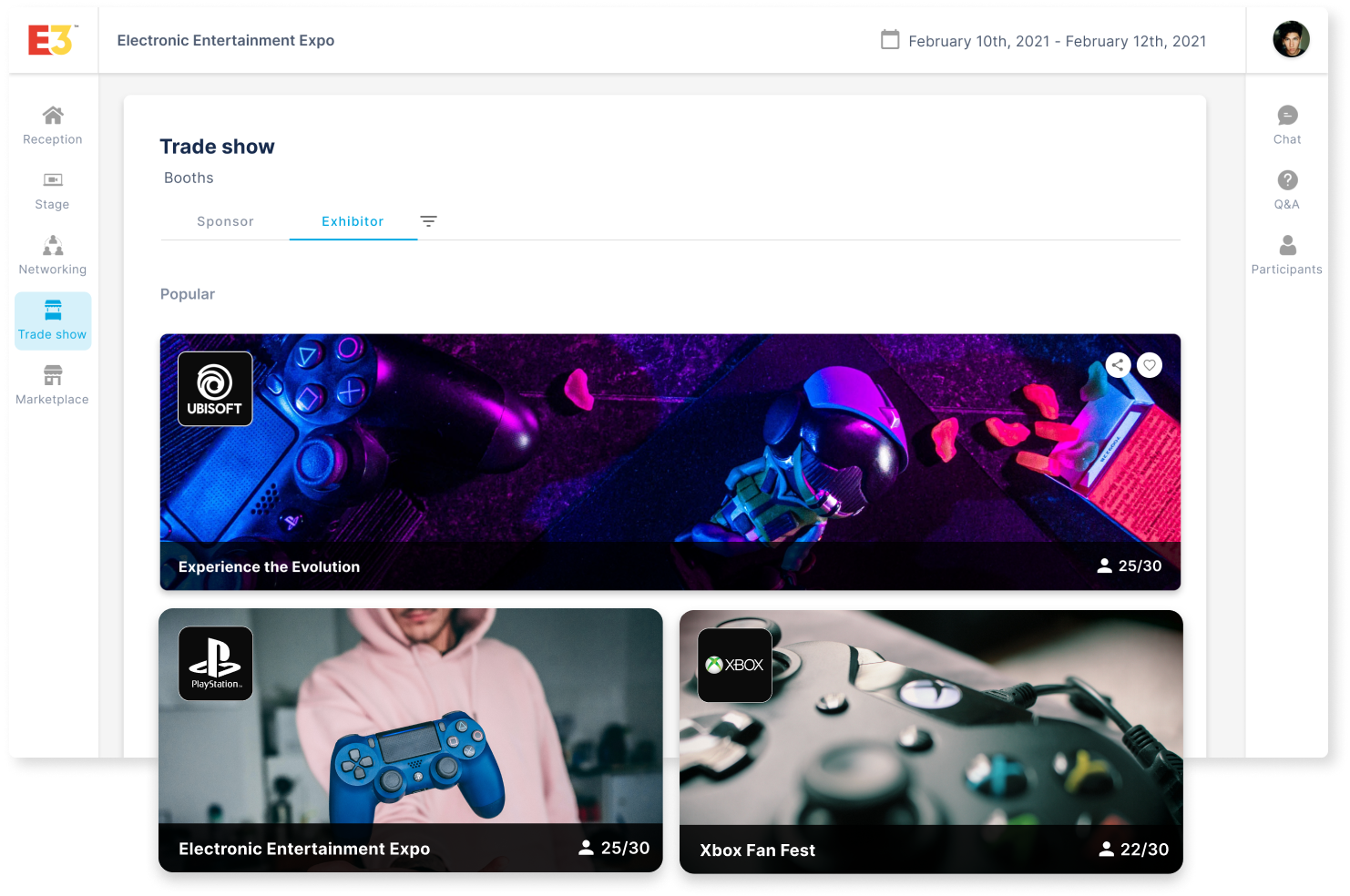
Task: Open the Q&A question mark icon
Action: coord(1287,180)
